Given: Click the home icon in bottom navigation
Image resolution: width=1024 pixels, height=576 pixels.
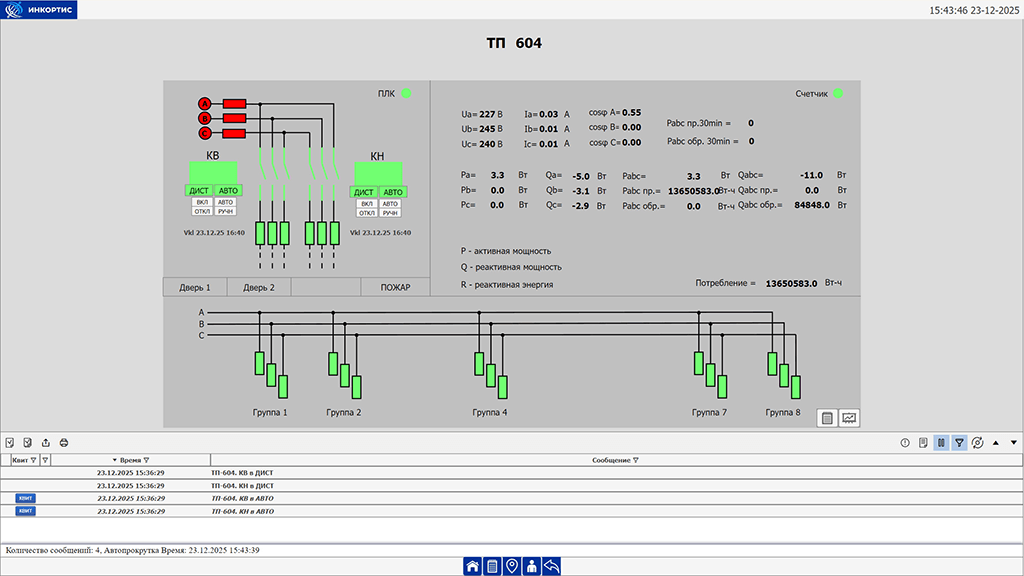Looking at the screenshot, I should (x=472, y=567).
